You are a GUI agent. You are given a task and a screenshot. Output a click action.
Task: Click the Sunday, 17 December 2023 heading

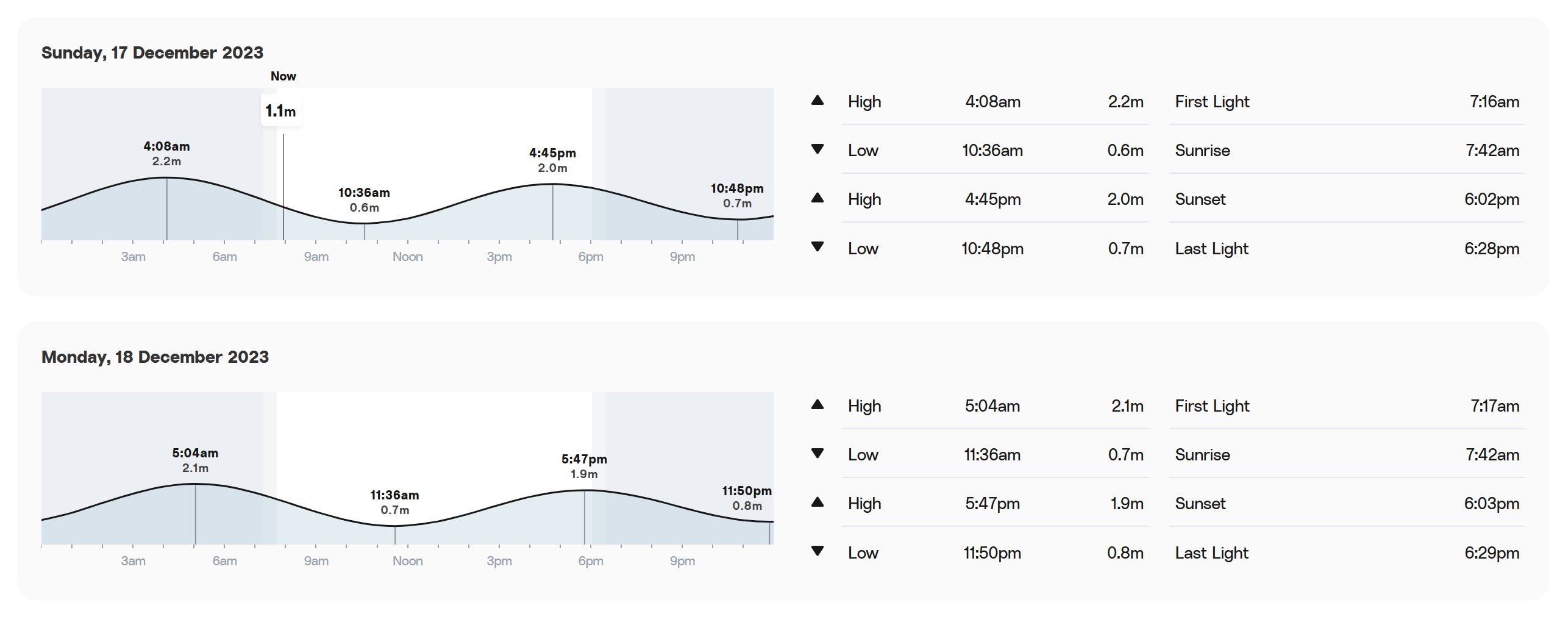tap(152, 52)
